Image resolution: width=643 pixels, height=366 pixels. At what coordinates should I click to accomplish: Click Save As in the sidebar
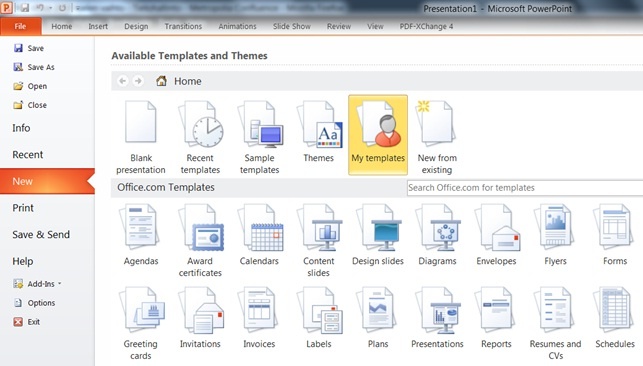click(x=34, y=67)
